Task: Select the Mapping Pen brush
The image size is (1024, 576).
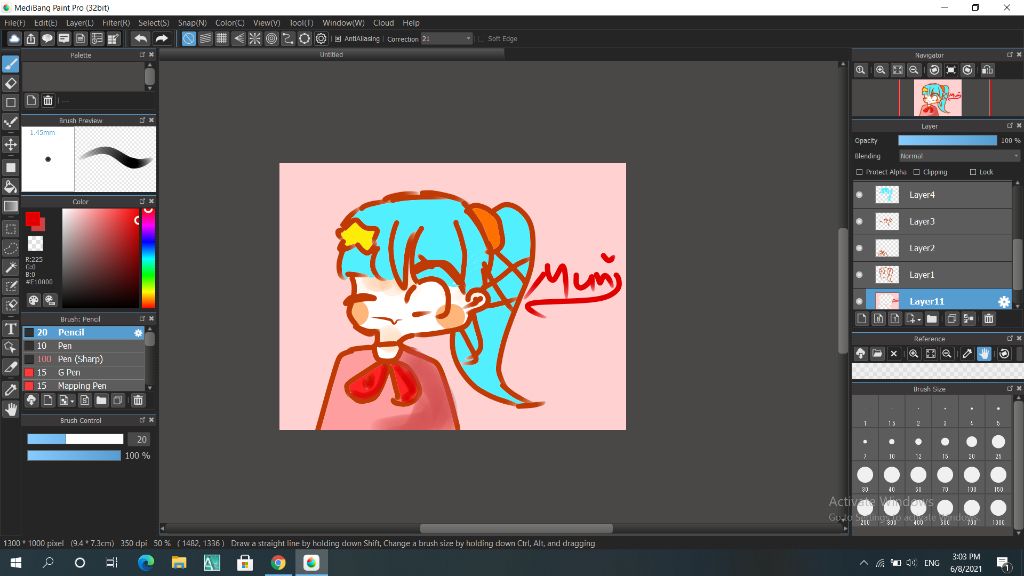Action: (84, 386)
